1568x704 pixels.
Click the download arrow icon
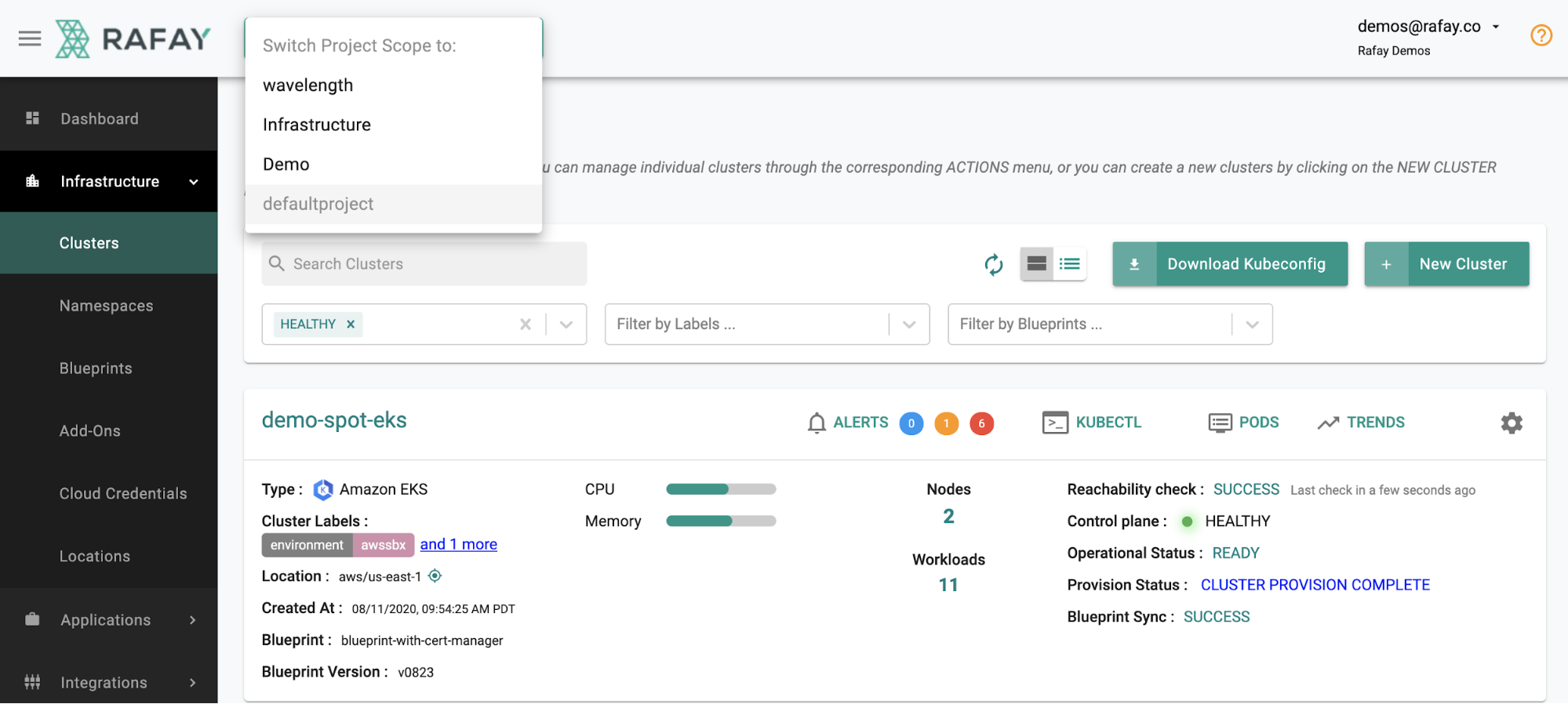point(1134,264)
